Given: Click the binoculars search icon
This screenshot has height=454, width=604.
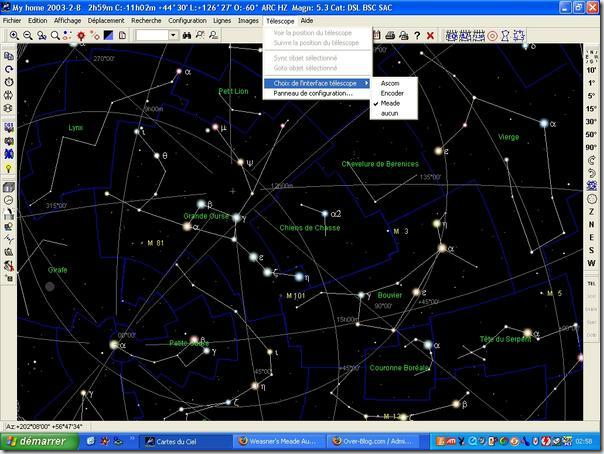Looking at the screenshot, I should [x=187, y=35].
